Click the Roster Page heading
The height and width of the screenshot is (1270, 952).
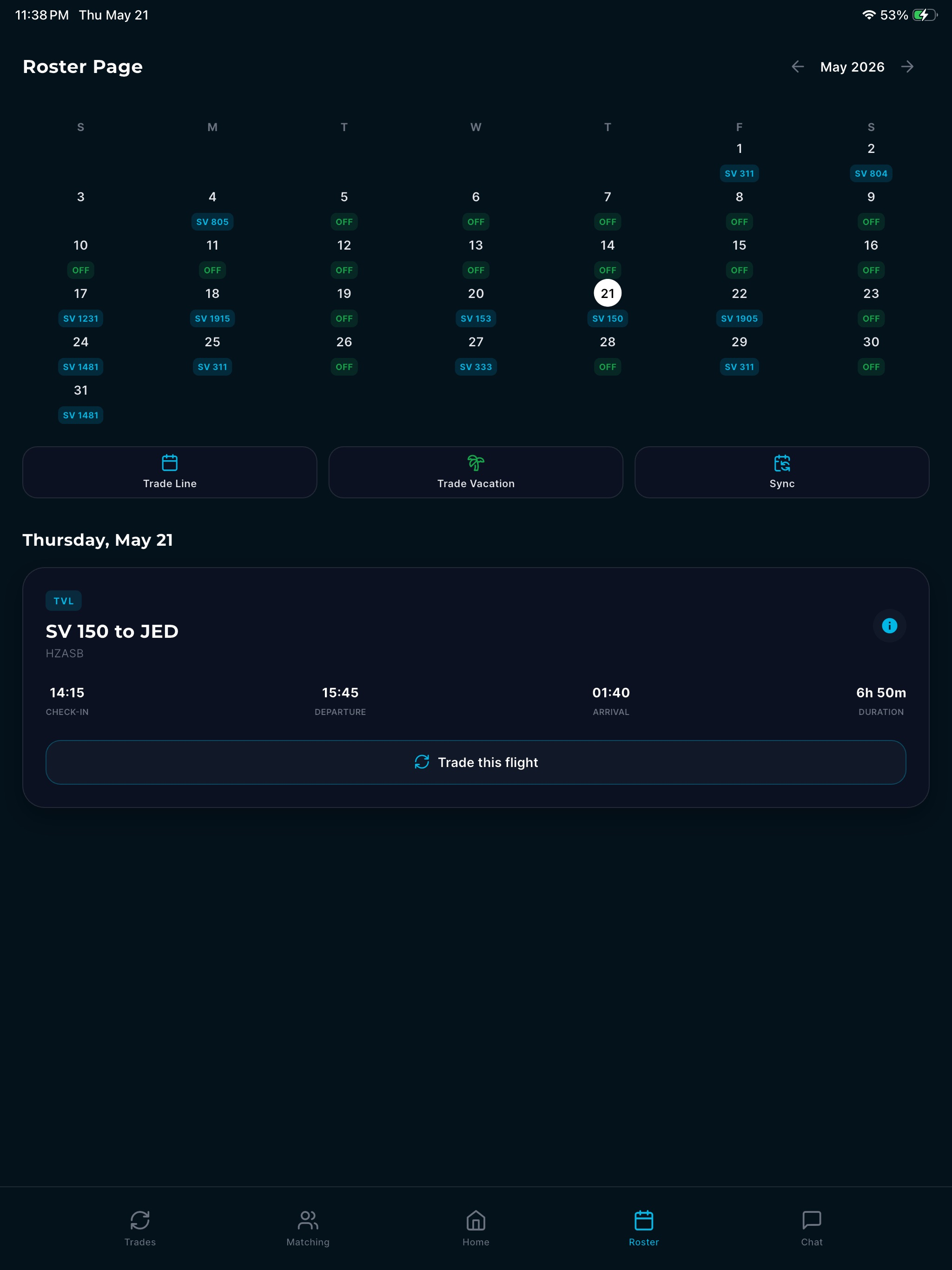(x=83, y=66)
